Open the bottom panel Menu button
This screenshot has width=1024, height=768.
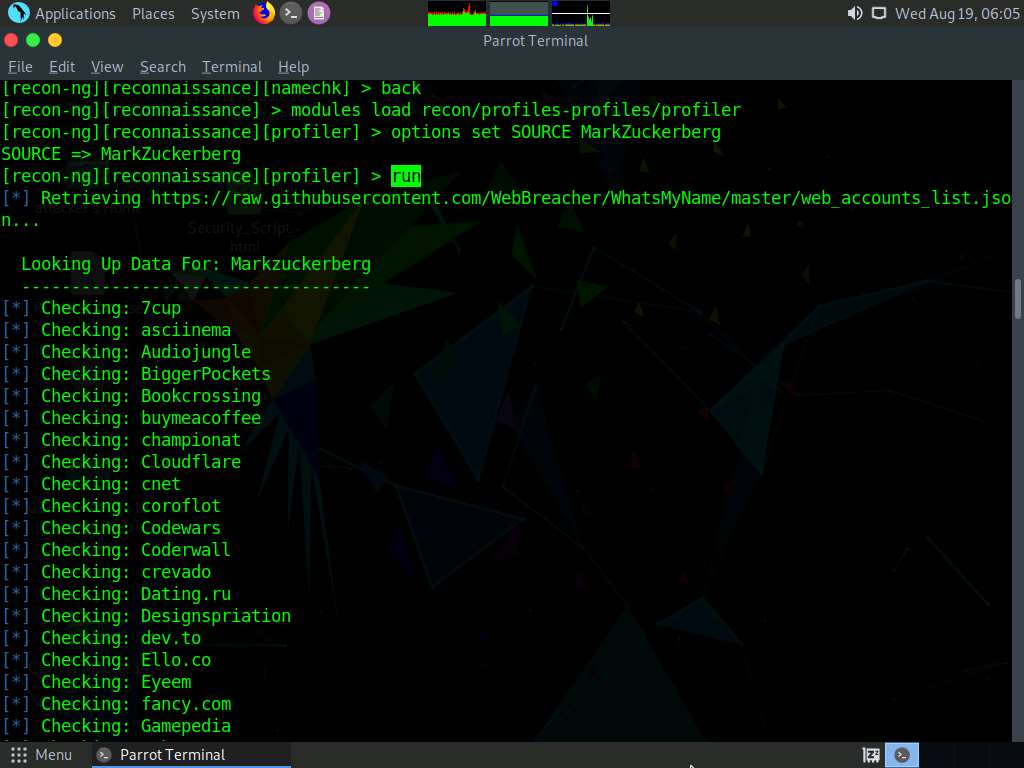click(x=41, y=755)
